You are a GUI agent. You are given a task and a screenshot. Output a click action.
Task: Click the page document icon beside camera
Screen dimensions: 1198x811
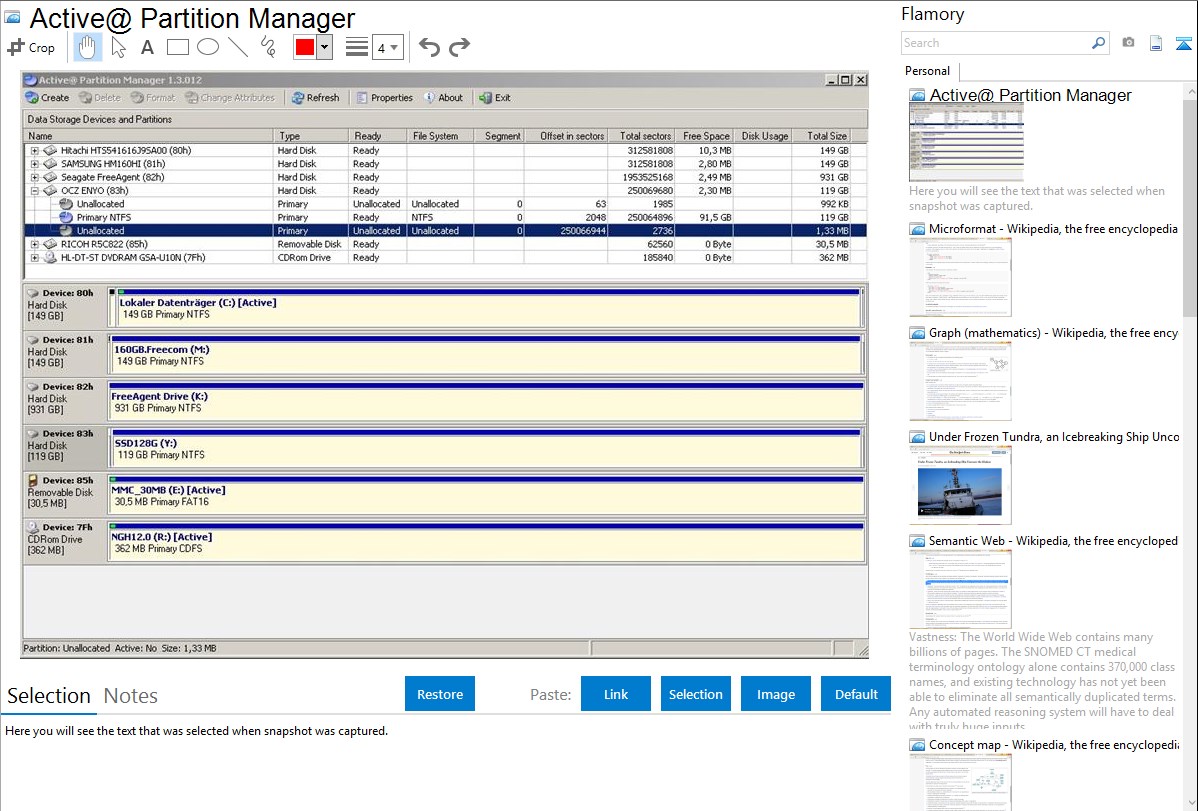pyautogui.click(x=1156, y=43)
